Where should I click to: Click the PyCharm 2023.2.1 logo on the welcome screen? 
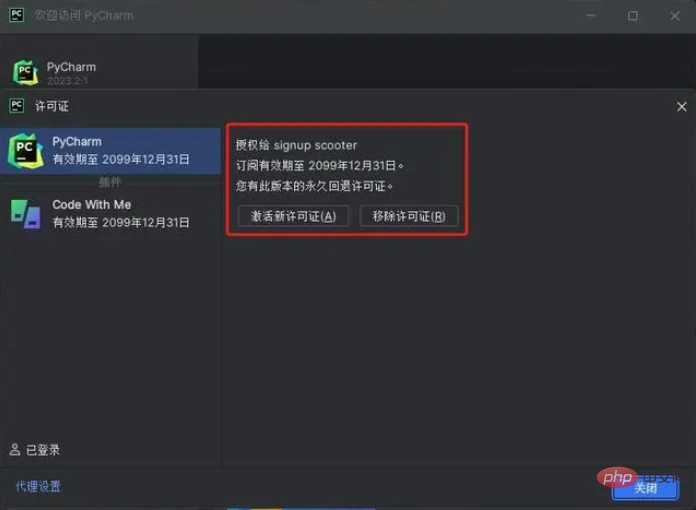coord(25,72)
